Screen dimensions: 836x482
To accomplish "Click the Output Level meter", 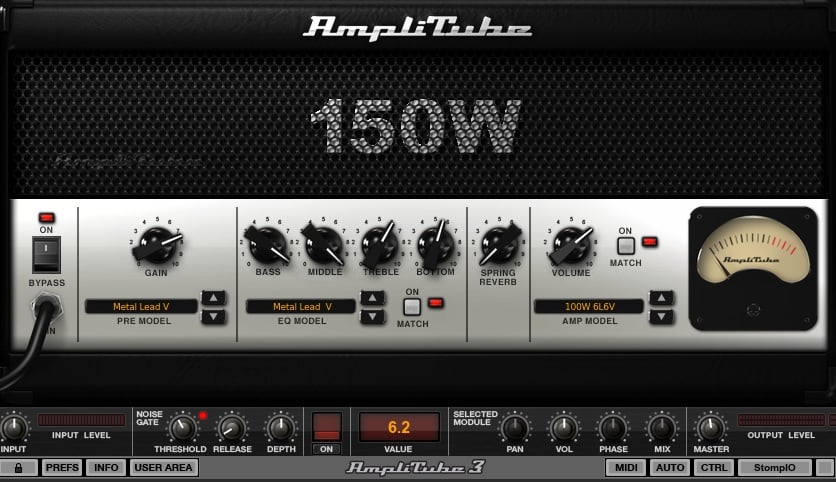I will click(781, 420).
